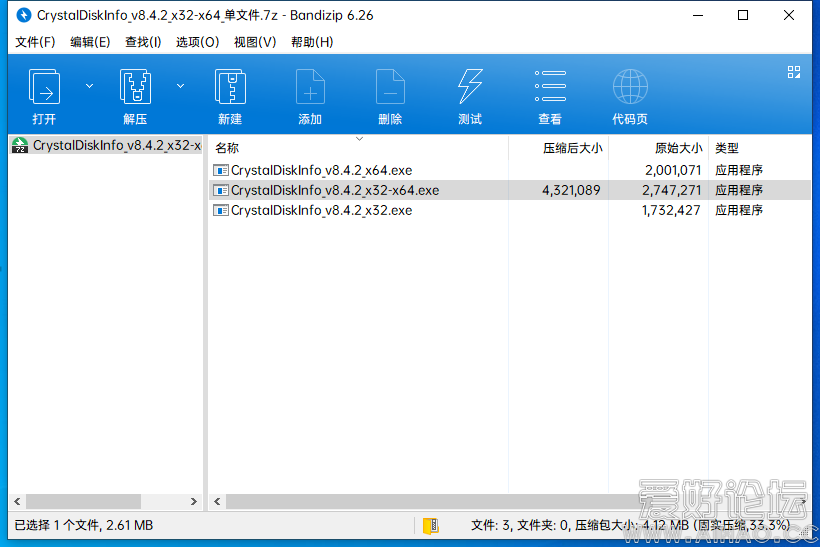The height and width of the screenshot is (547, 820).
Task: Select file CrystalDiskInfo_v8.4.2_x32-x64.exe
Action: pyautogui.click(x=335, y=190)
